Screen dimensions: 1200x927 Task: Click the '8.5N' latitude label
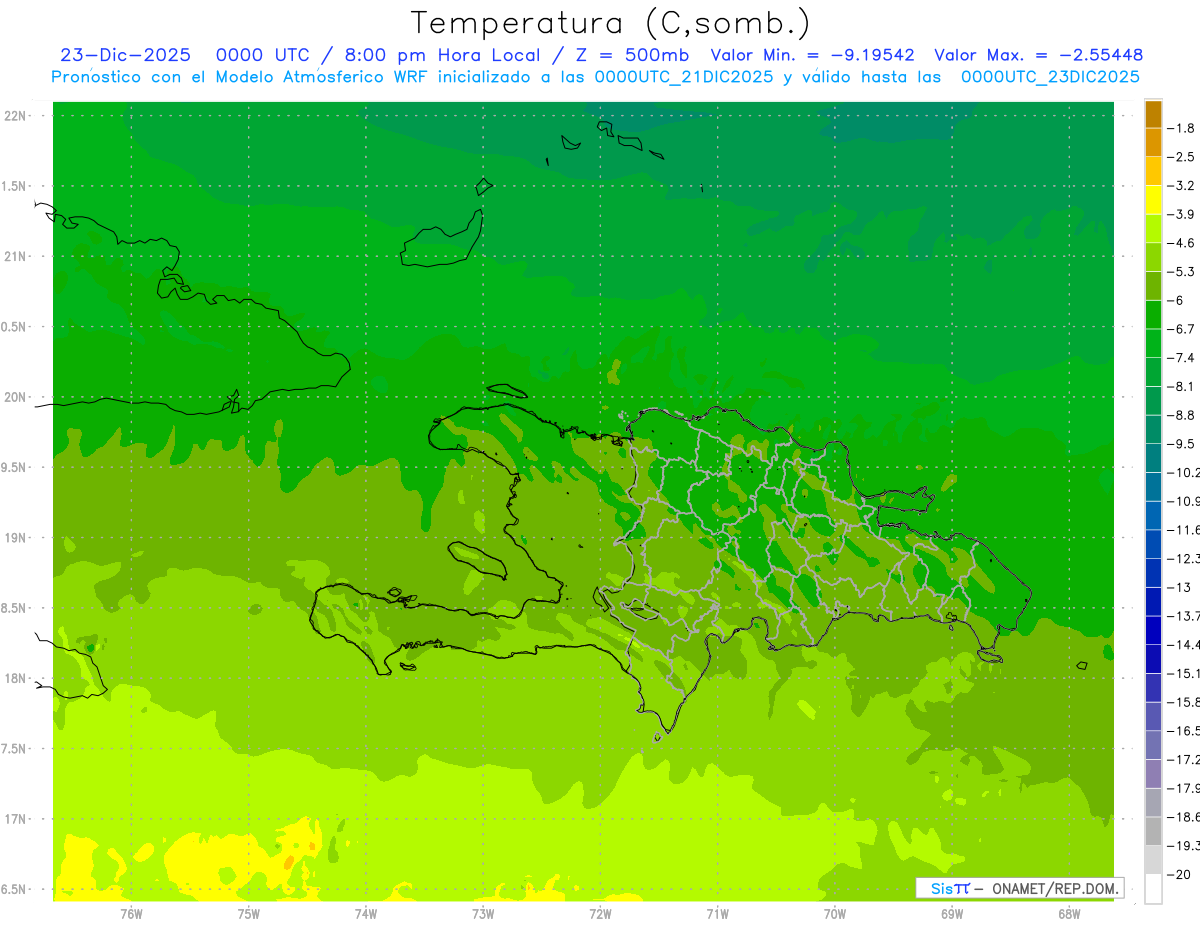12,608
